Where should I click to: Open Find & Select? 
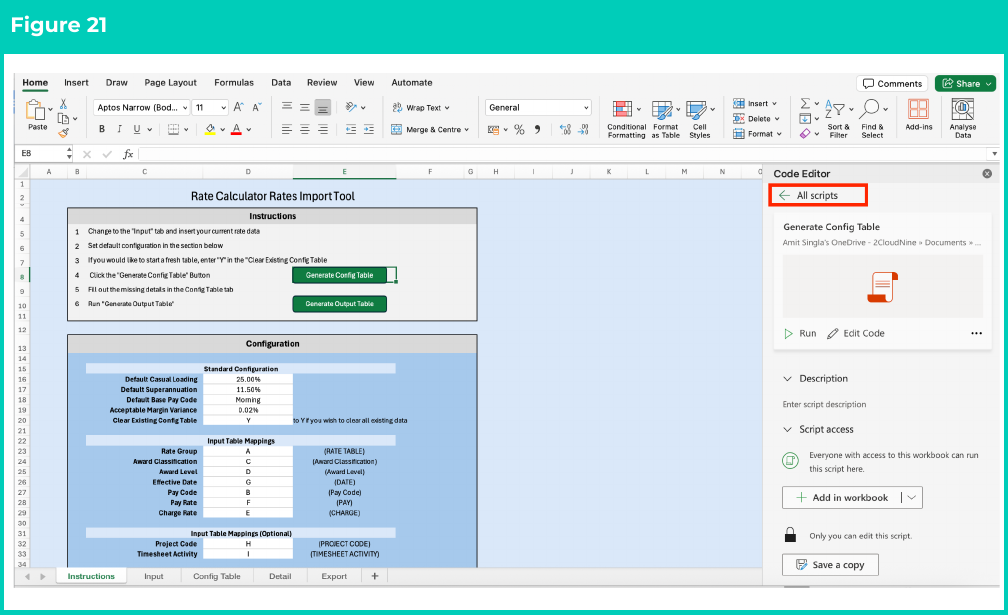[872, 119]
